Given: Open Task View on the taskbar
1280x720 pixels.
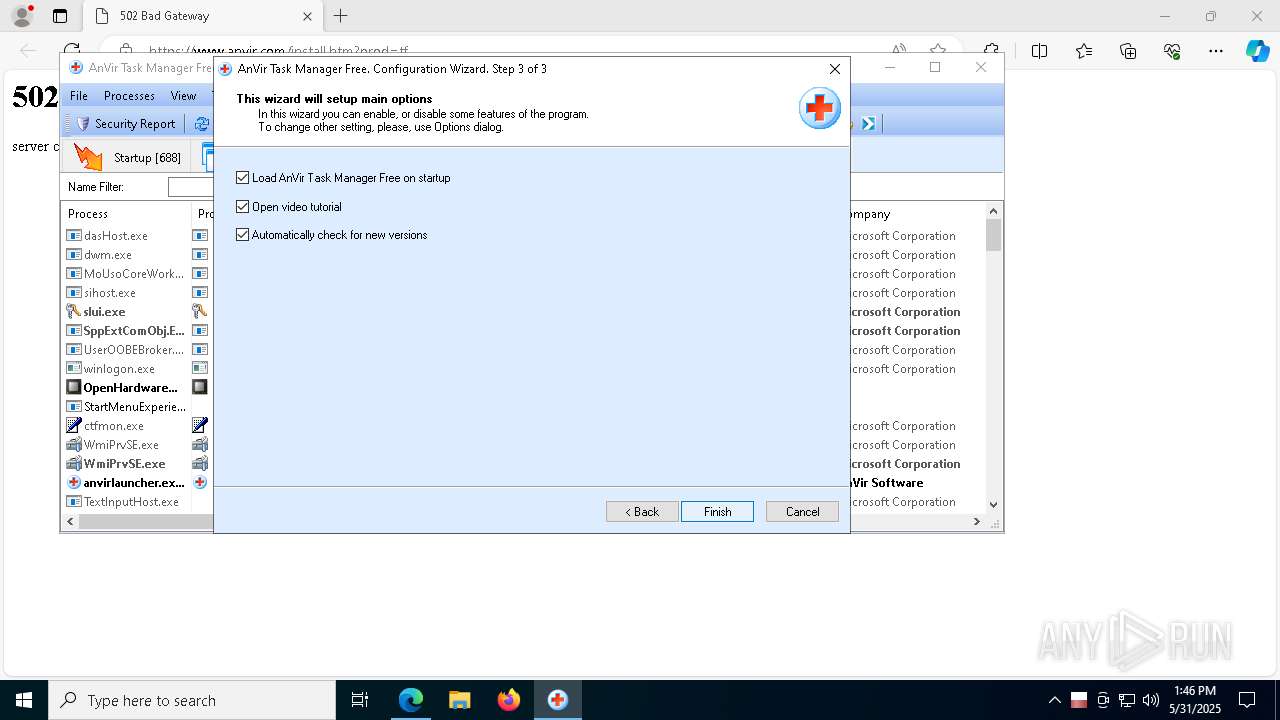Looking at the screenshot, I should (360, 700).
